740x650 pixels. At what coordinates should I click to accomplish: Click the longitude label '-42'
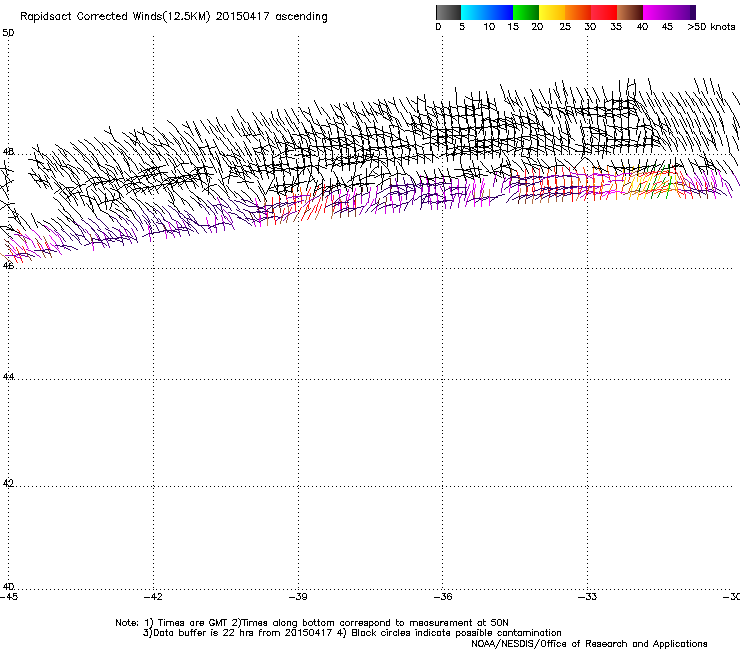(x=153, y=597)
